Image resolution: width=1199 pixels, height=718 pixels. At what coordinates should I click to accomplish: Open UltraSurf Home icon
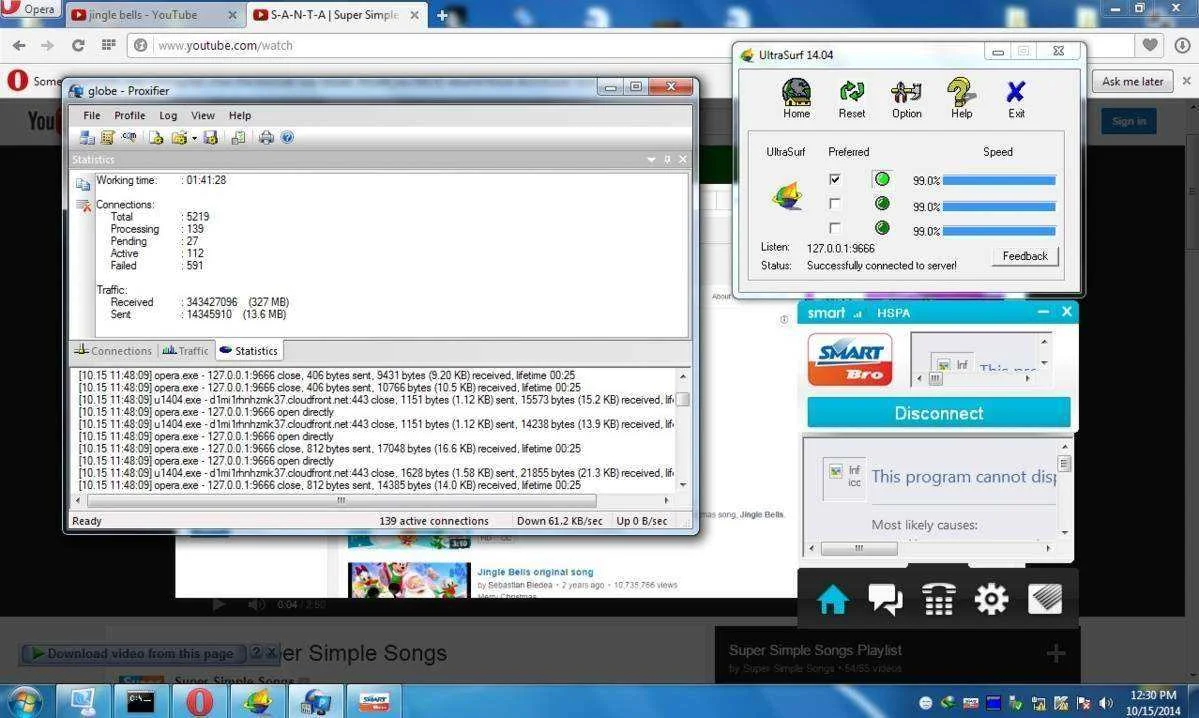(796, 99)
